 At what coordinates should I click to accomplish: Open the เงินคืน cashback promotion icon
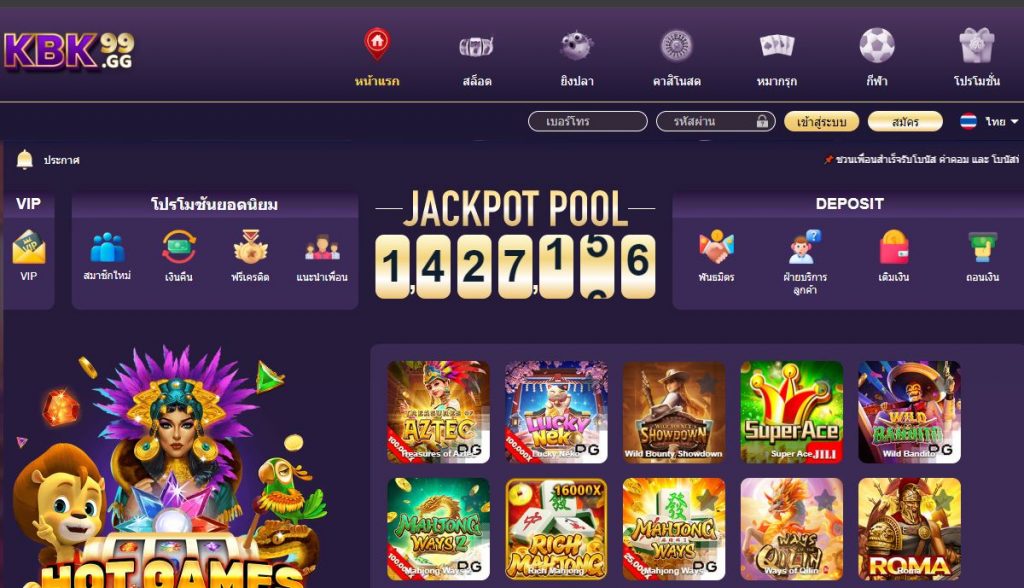pyautogui.click(x=179, y=248)
